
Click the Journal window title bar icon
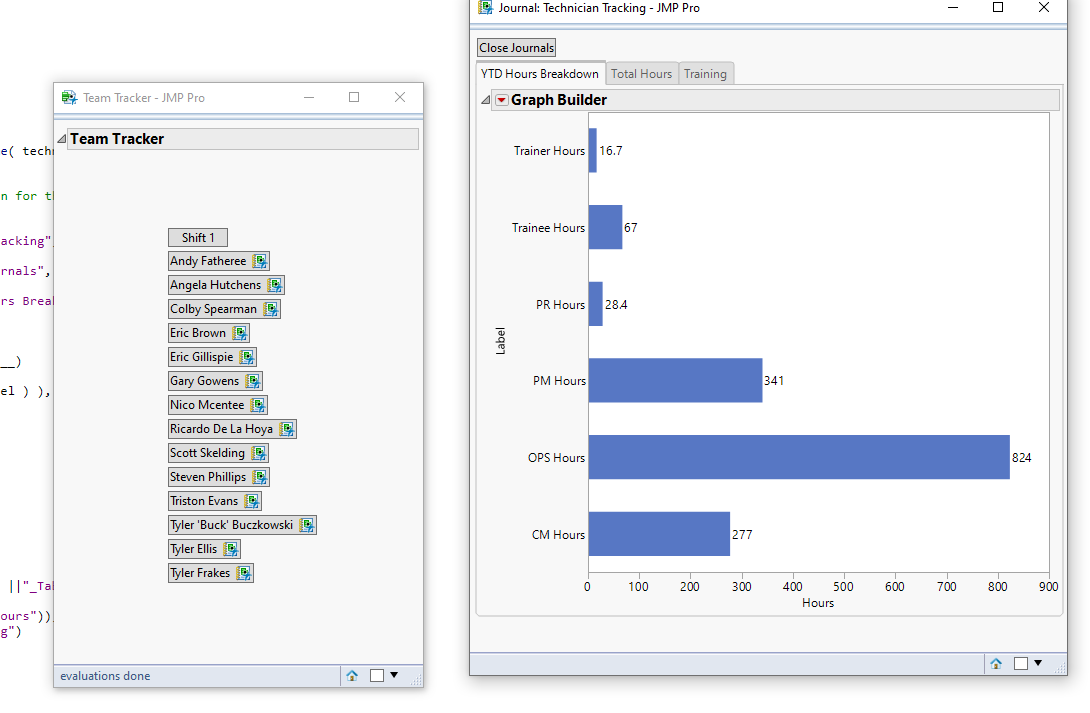click(x=485, y=8)
